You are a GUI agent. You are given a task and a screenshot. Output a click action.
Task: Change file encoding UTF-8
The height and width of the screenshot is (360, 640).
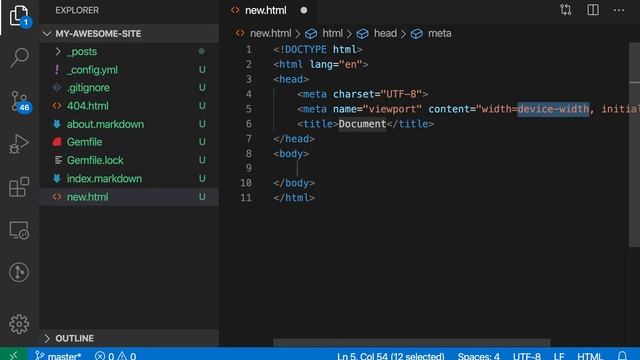pos(527,356)
